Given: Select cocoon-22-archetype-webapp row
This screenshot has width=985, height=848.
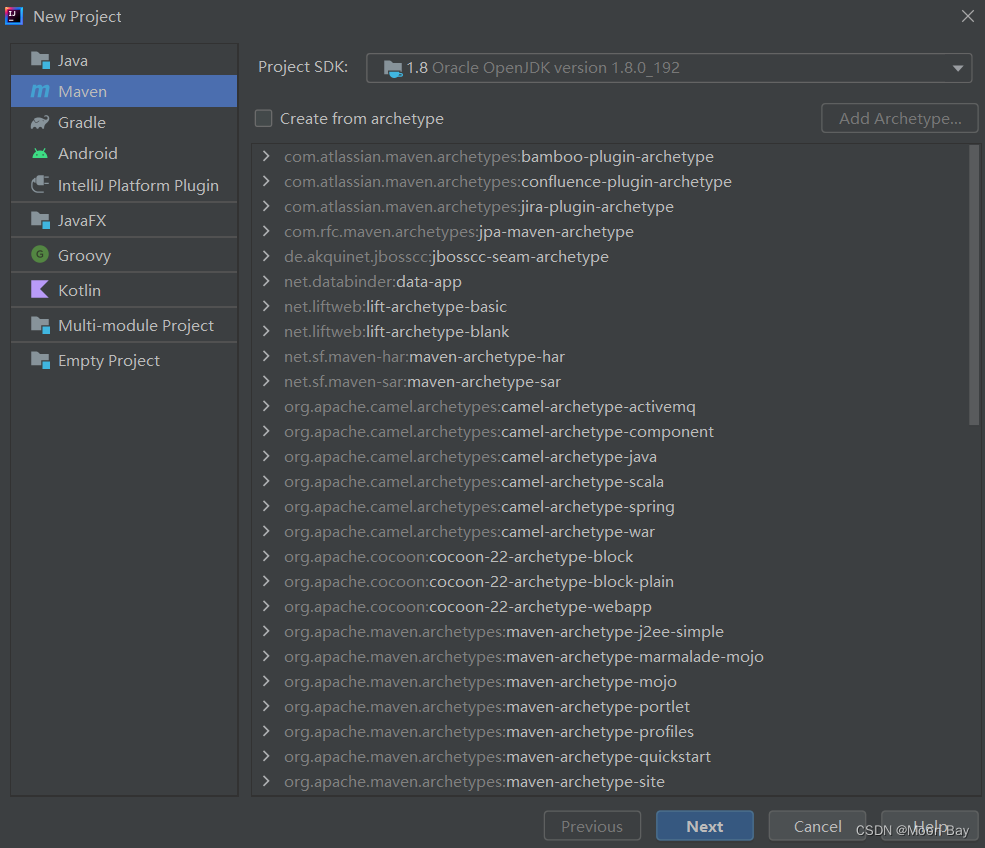Looking at the screenshot, I should (610, 607).
